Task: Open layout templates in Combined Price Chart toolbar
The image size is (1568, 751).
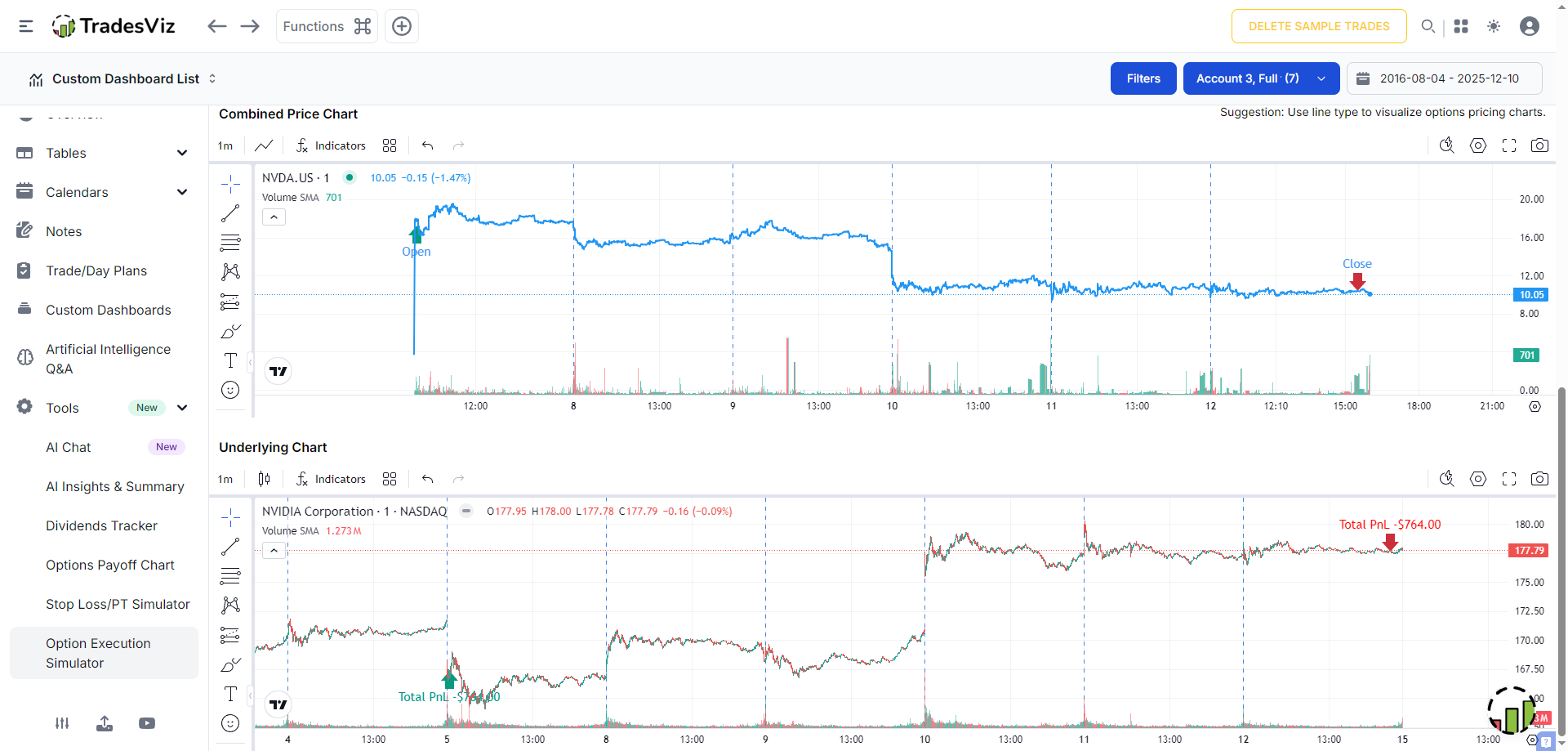Action: pos(390,145)
